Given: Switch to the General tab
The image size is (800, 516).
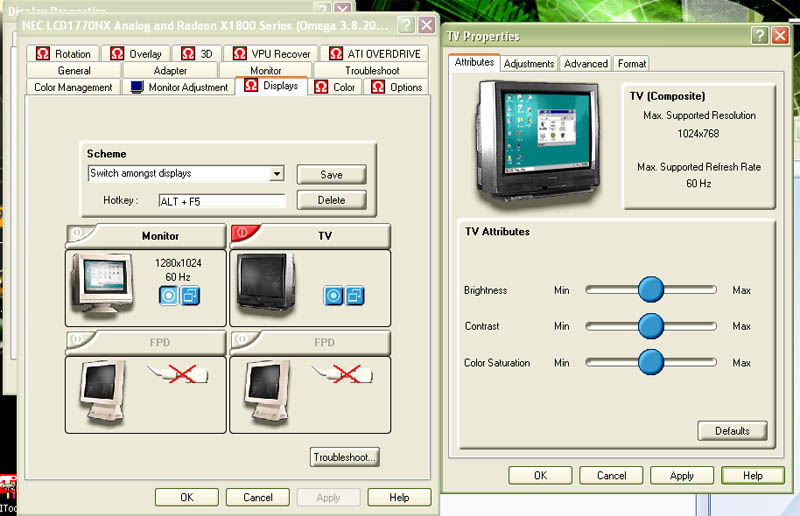Looking at the screenshot, I should pyautogui.click(x=74, y=70).
